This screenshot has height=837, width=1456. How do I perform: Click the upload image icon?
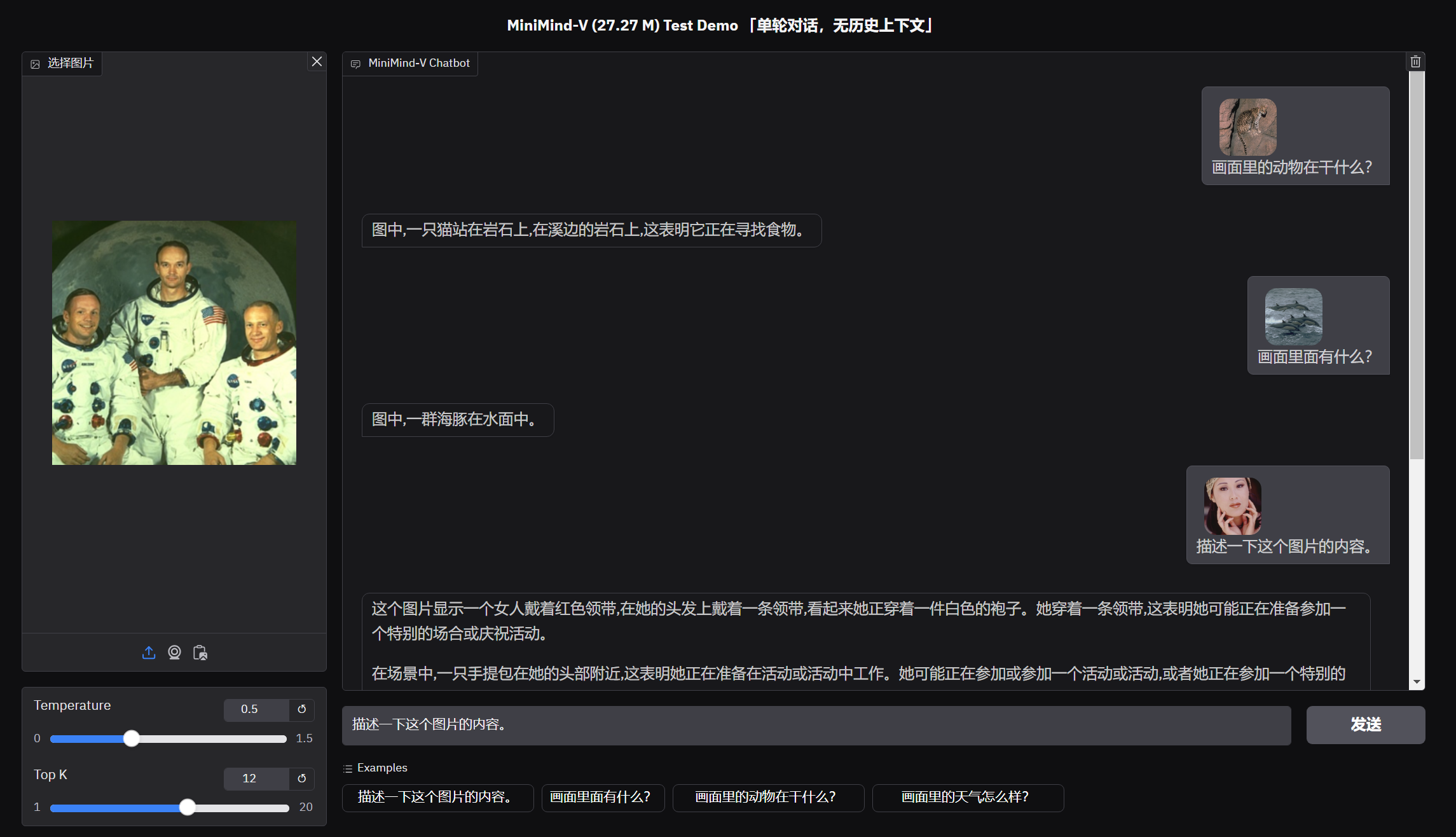tap(149, 653)
